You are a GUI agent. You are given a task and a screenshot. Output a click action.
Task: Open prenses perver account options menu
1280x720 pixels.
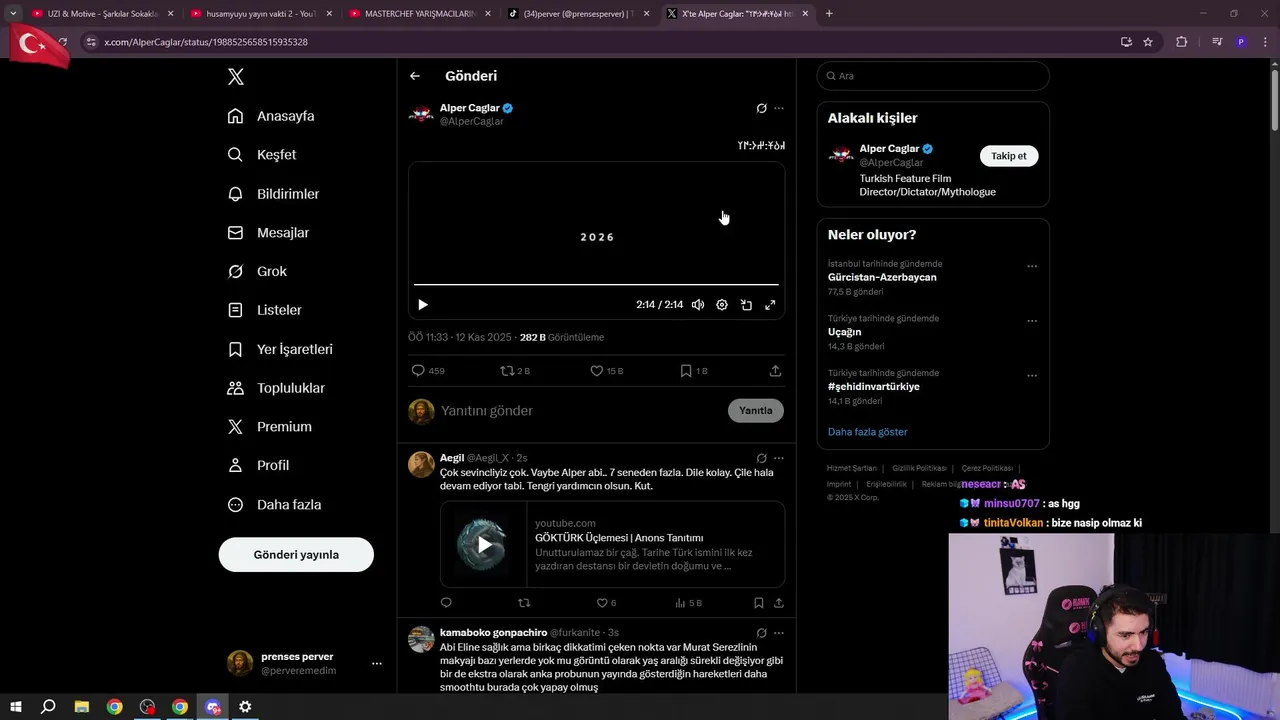point(377,664)
